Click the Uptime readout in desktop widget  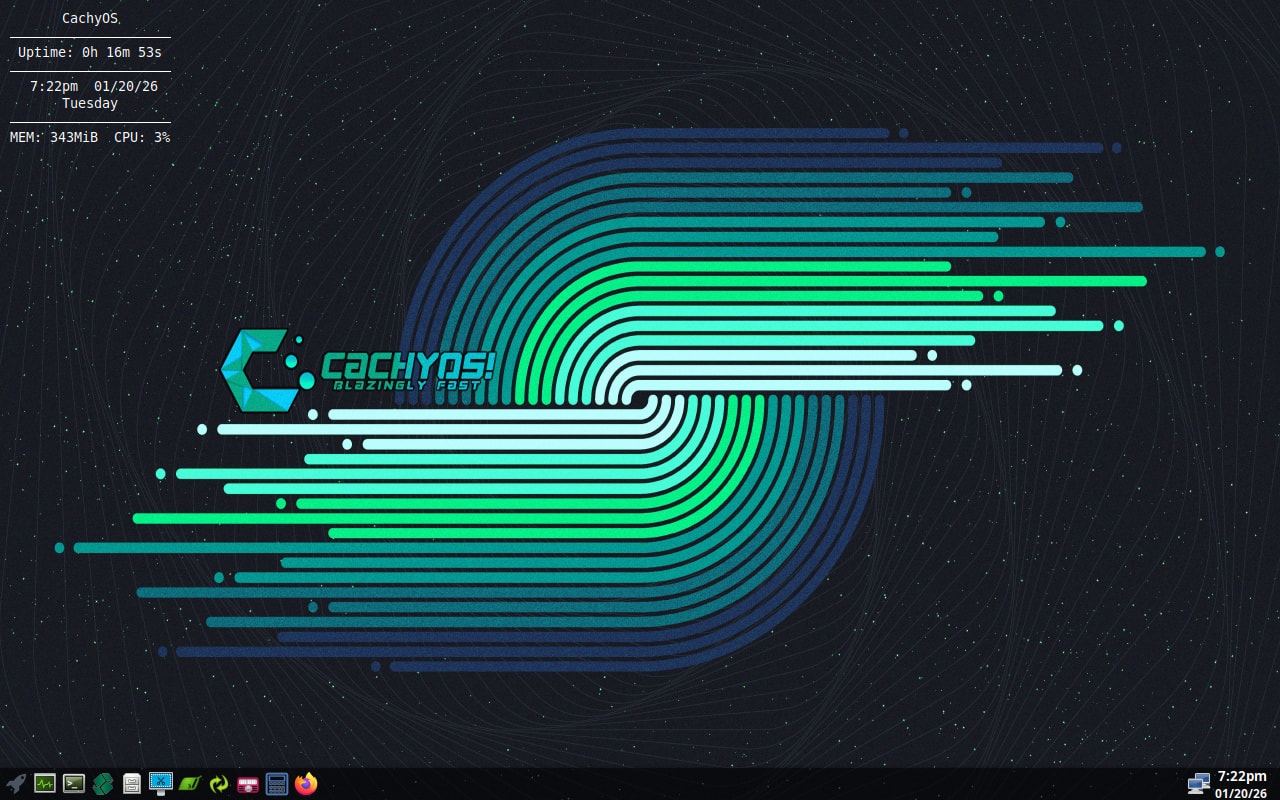[x=90, y=52]
